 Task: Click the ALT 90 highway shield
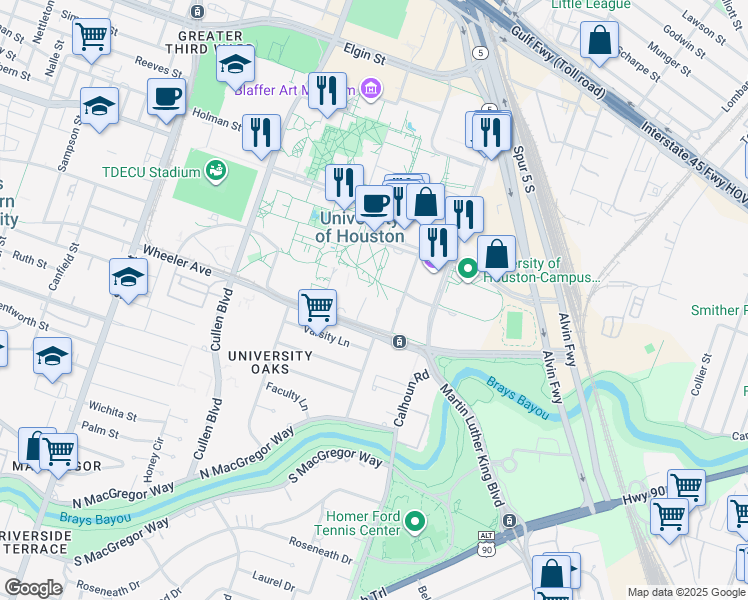click(x=487, y=544)
